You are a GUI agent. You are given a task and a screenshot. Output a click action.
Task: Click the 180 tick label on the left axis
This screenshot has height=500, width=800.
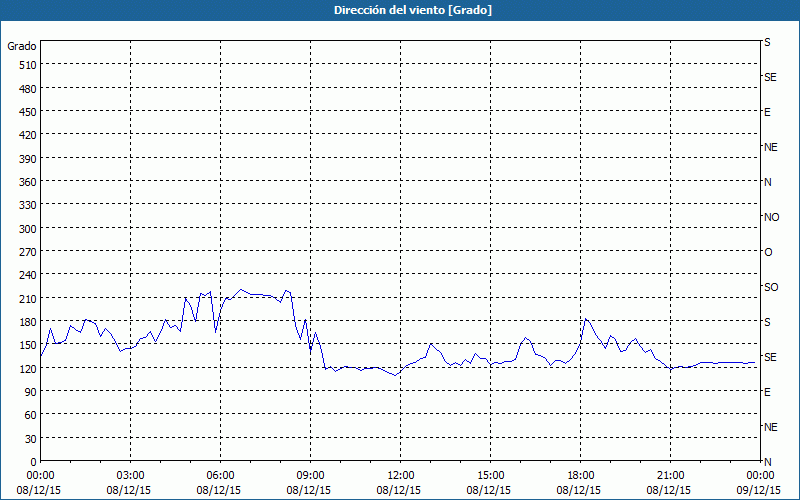pyautogui.click(x=29, y=322)
